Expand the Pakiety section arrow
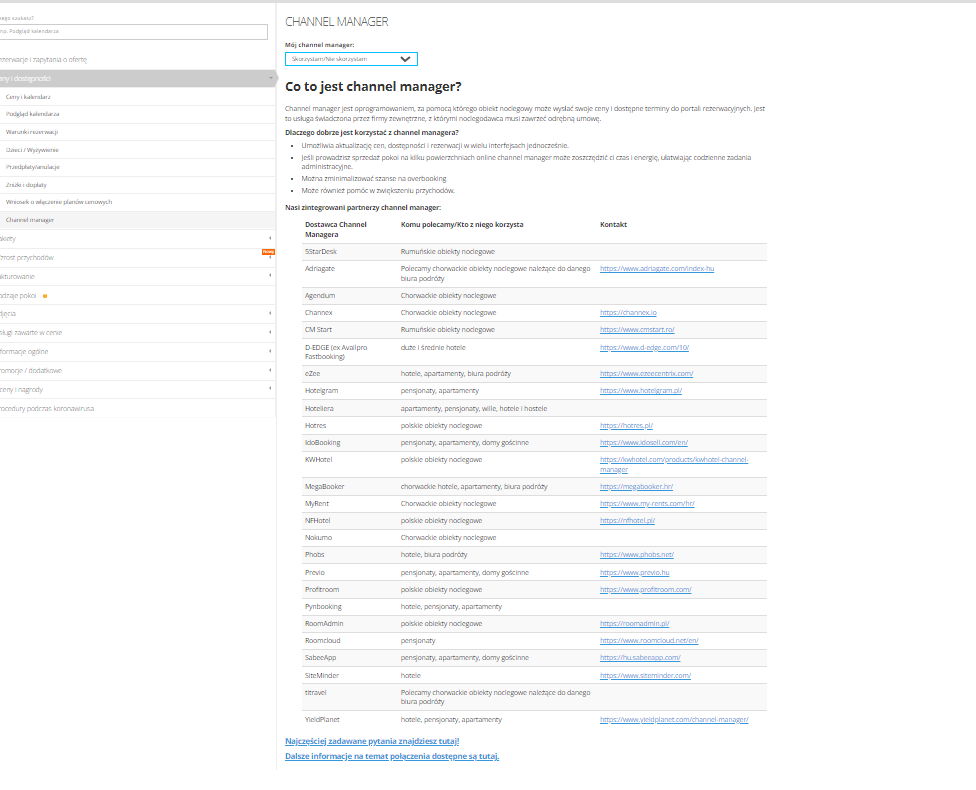 (x=270, y=238)
